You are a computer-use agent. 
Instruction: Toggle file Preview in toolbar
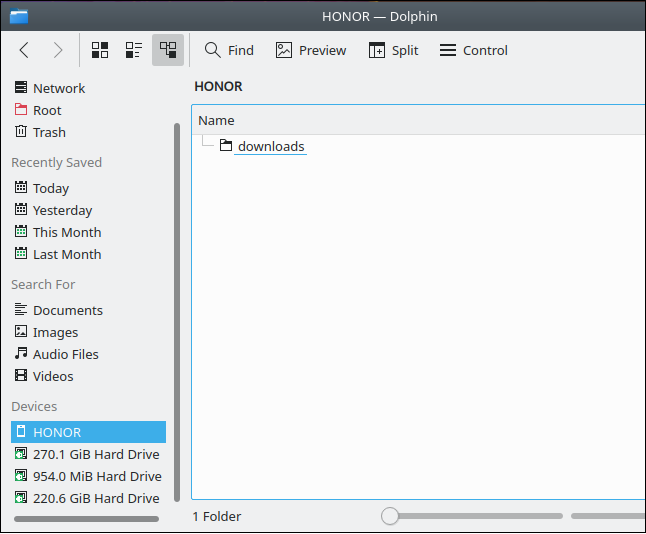(x=311, y=50)
